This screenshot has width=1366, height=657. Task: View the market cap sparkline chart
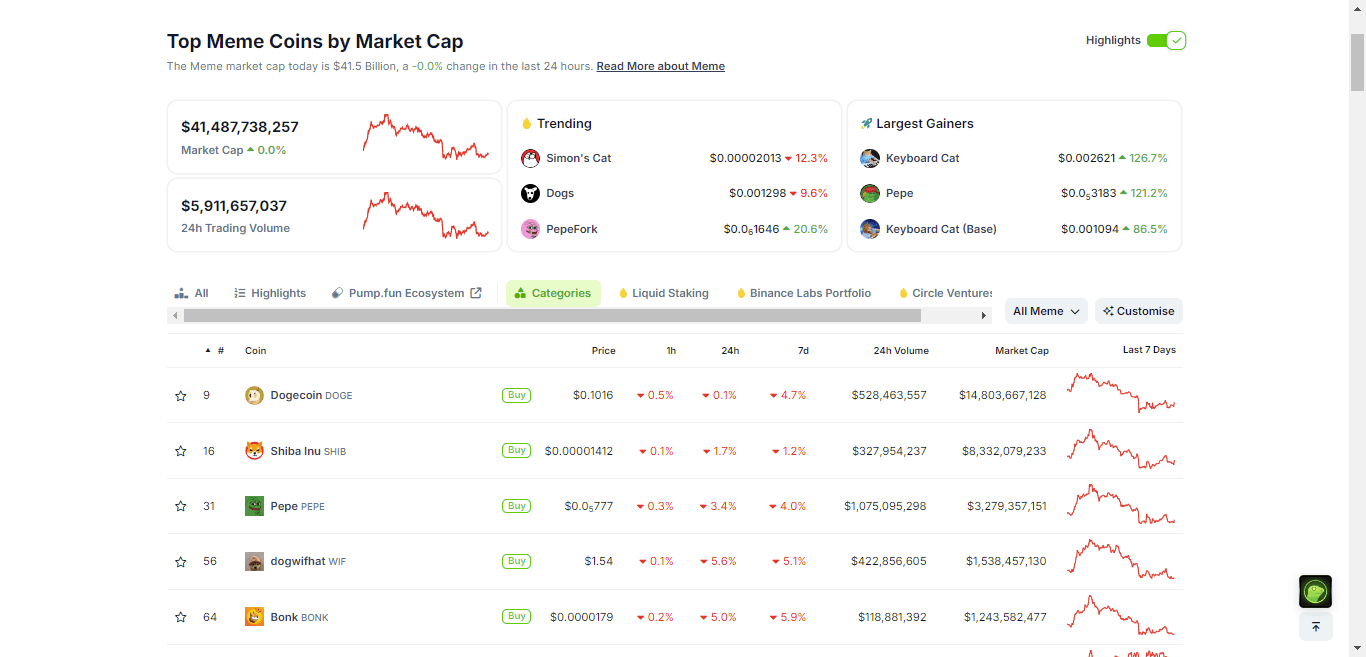(x=426, y=137)
